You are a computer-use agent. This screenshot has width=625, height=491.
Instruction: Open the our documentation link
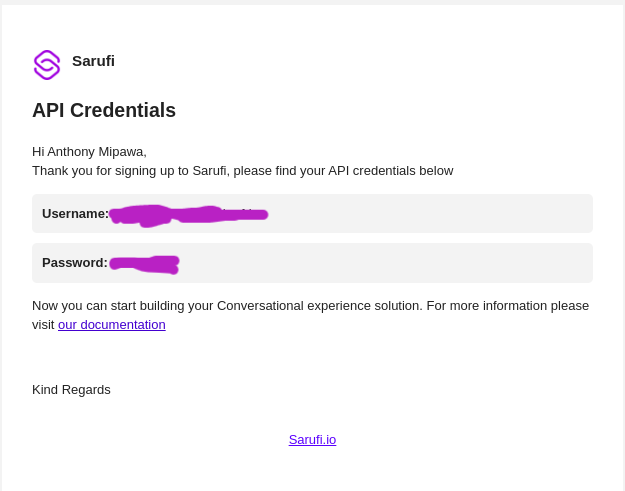click(x=112, y=325)
